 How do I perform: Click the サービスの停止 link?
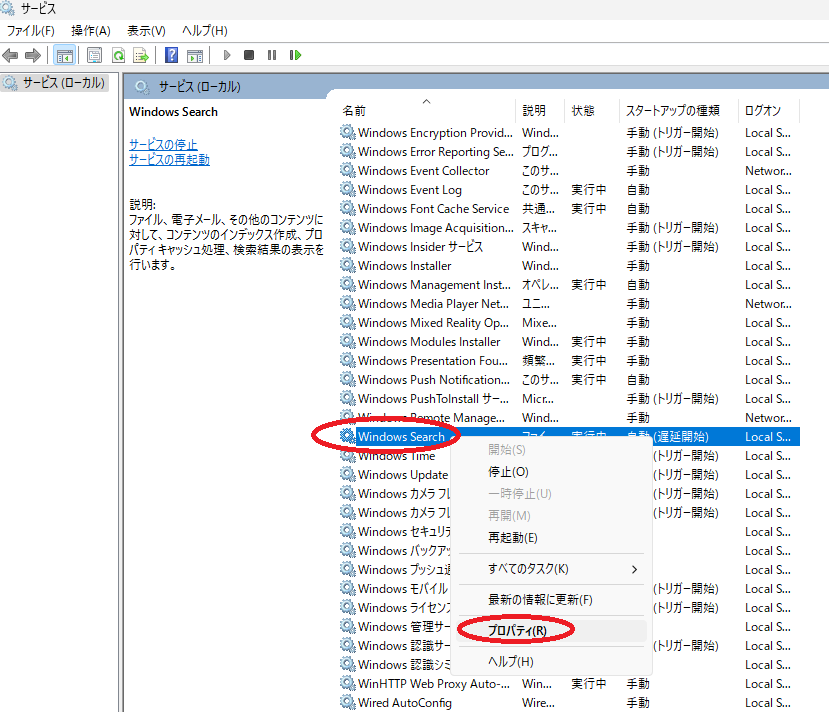(163, 144)
